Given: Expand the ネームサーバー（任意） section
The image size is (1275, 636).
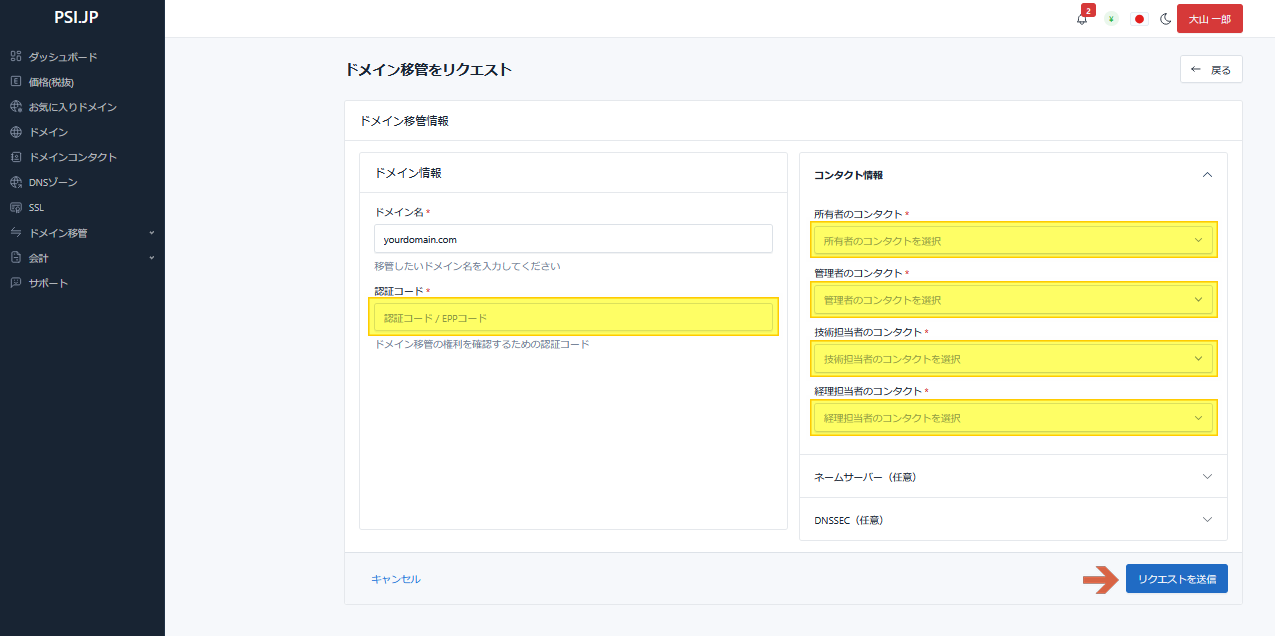Looking at the screenshot, I should 1012,477.
